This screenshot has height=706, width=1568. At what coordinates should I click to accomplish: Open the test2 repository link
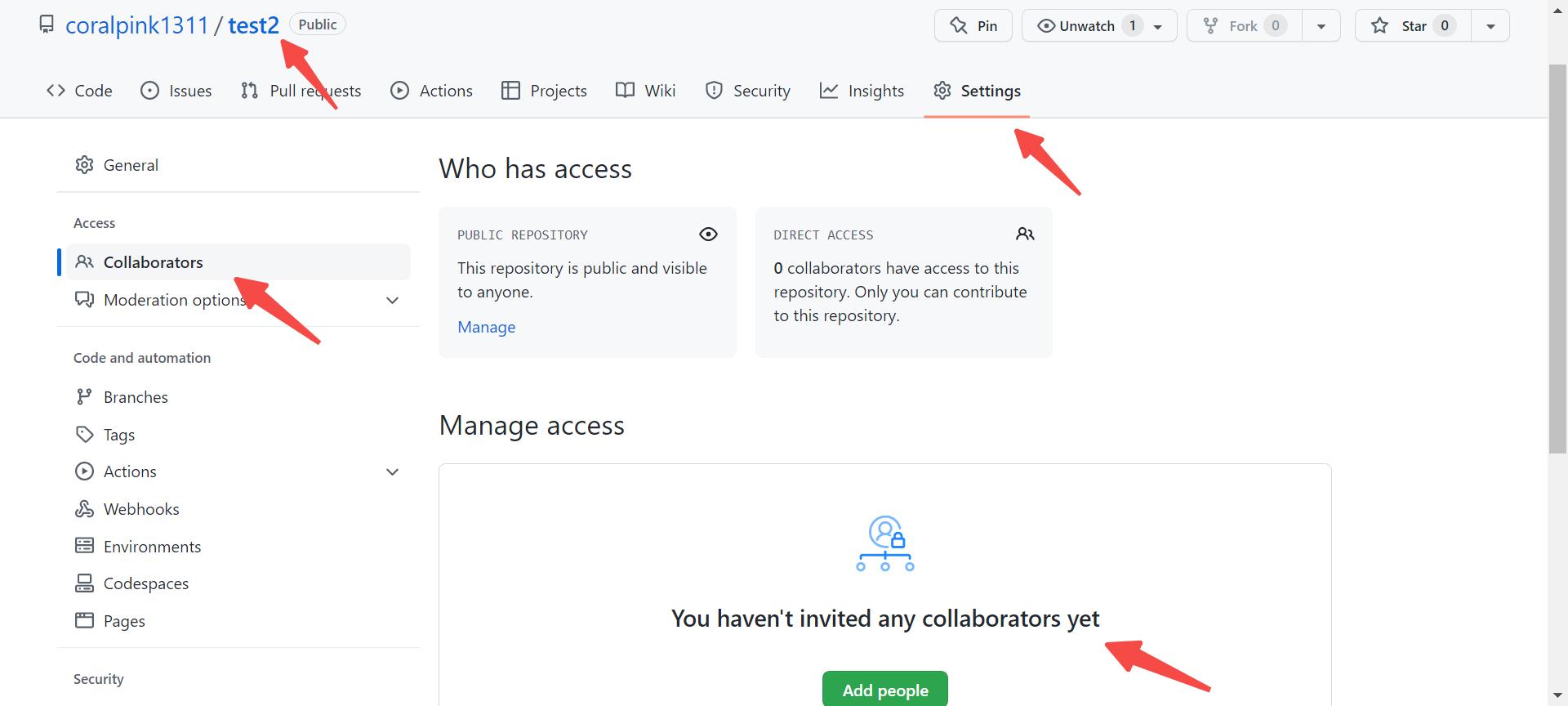tap(253, 25)
